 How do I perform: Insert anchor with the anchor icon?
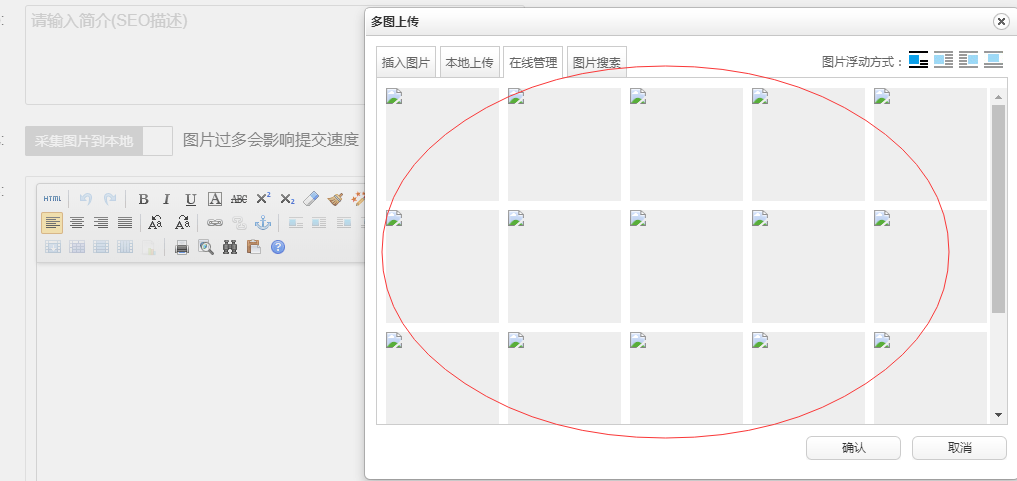click(263, 222)
